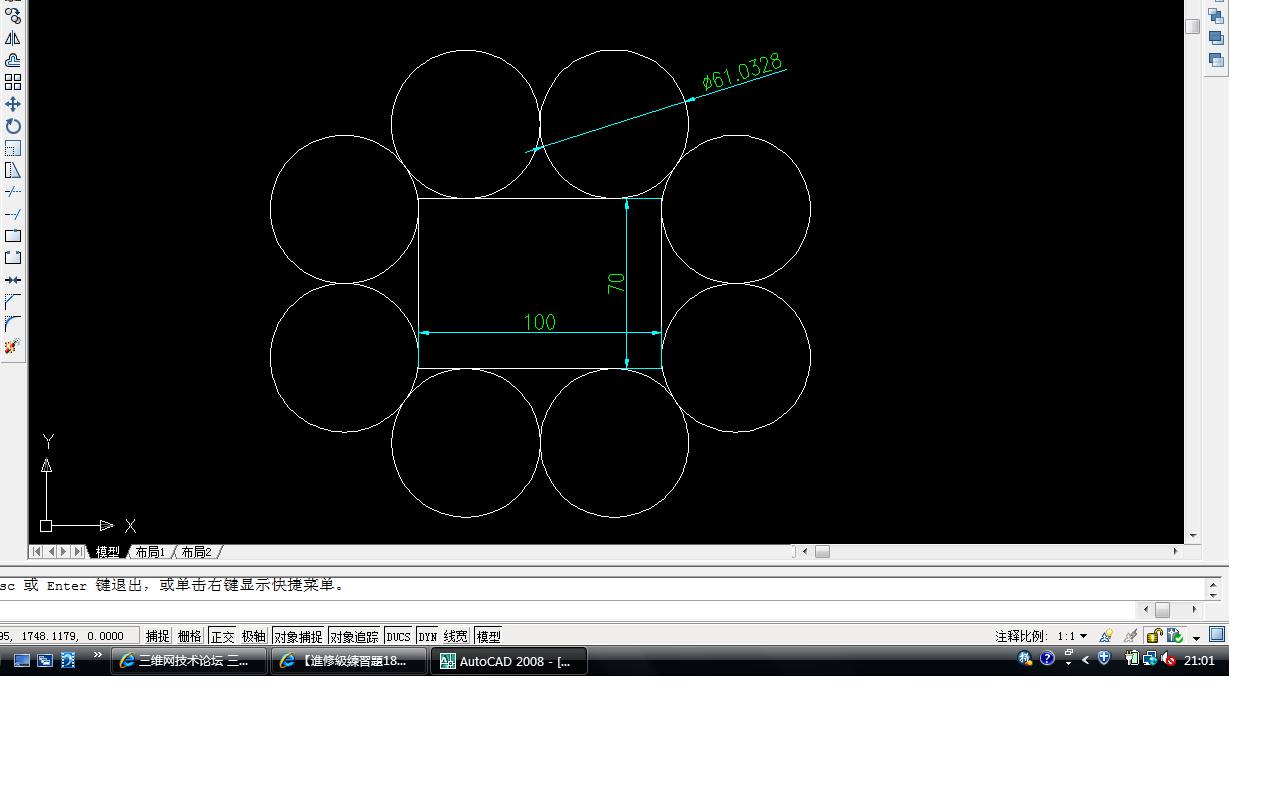The image size is (1280, 800).
Task: Select the Join tool
Action: click(13, 280)
